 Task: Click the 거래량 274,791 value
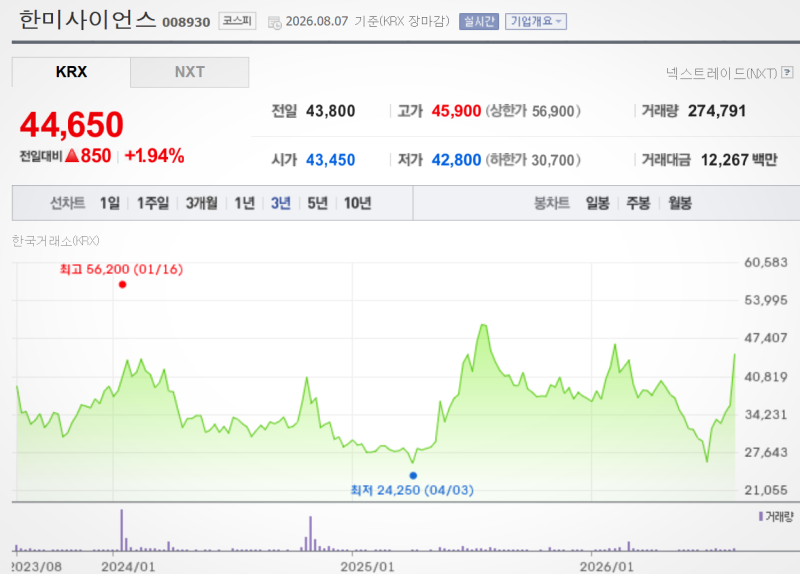pos(717,111)
